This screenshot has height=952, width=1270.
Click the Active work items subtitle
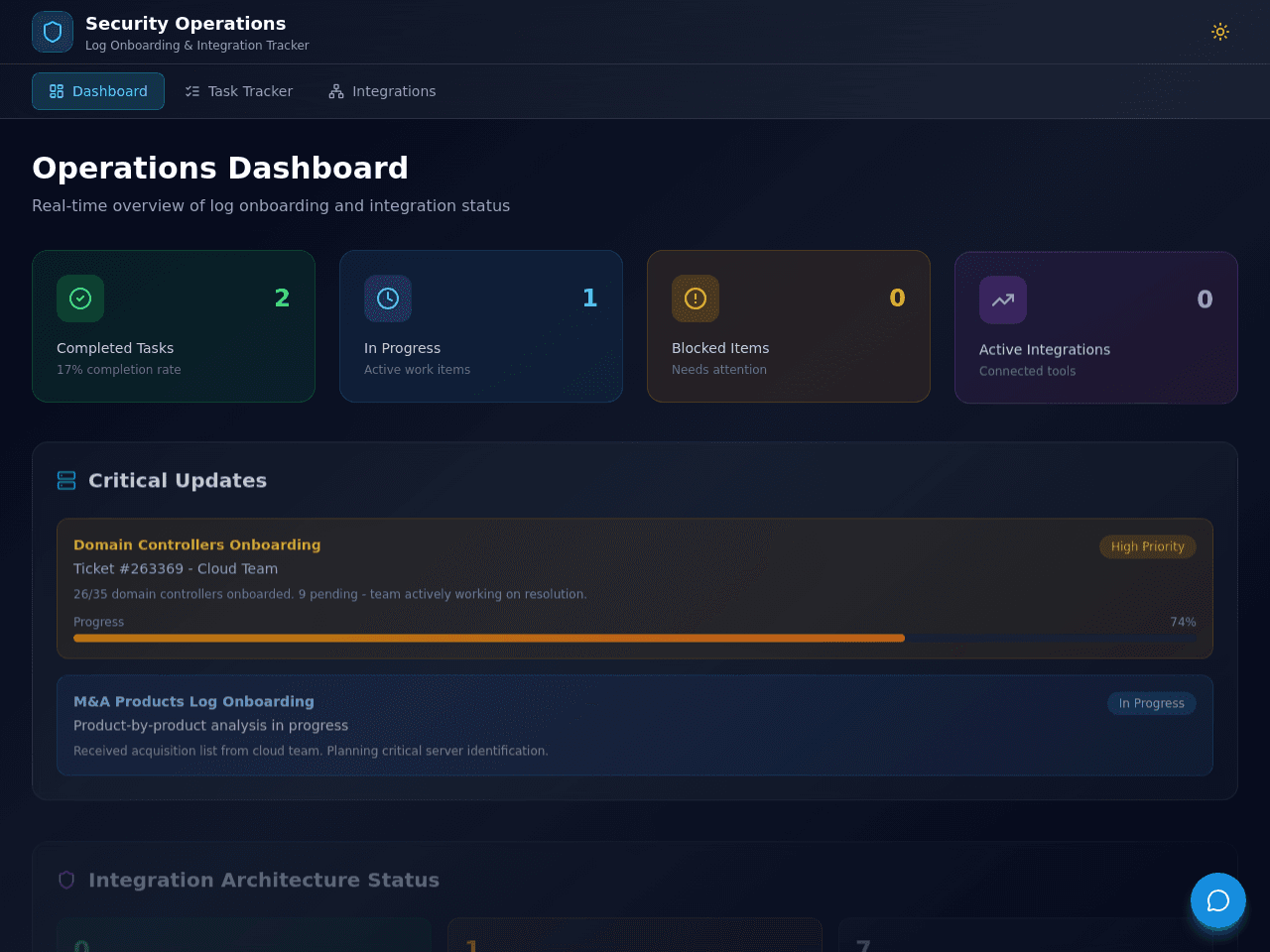click(418, 370)
